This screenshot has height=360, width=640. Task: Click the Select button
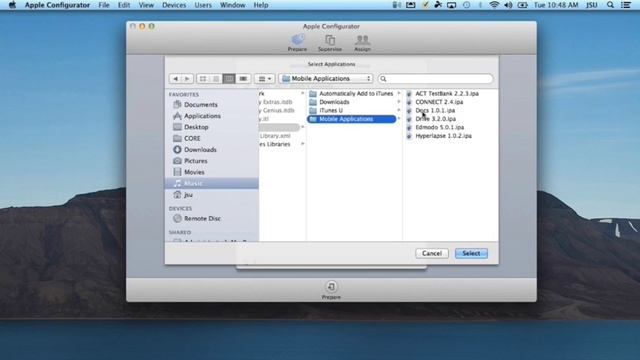pyautogui.click(x=471, y=253)
